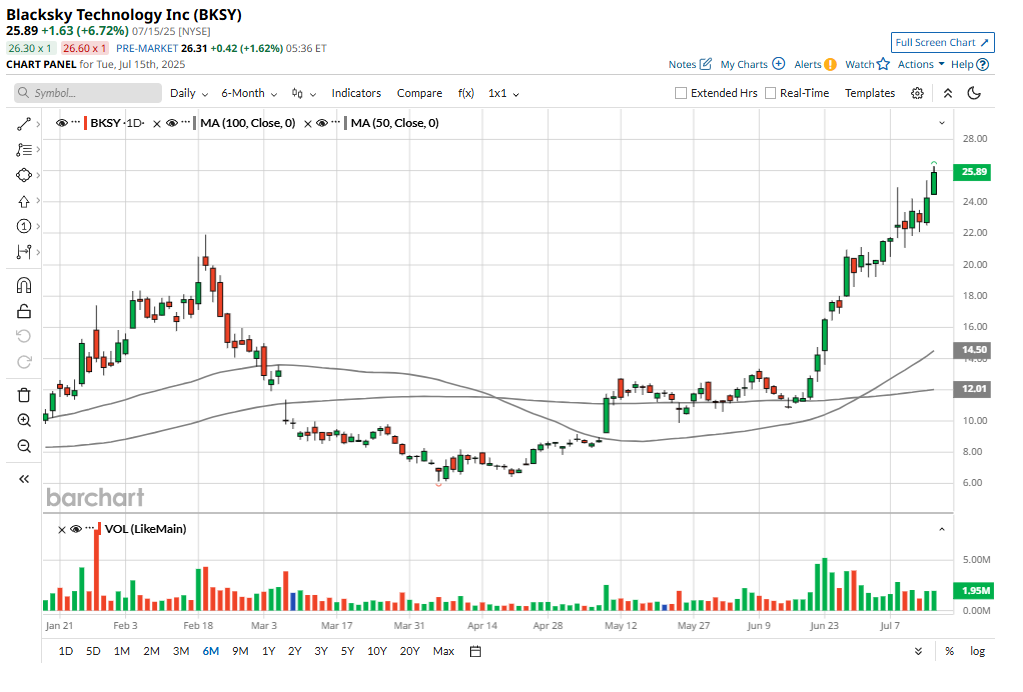Open the Actions dropdown menu

921,64
